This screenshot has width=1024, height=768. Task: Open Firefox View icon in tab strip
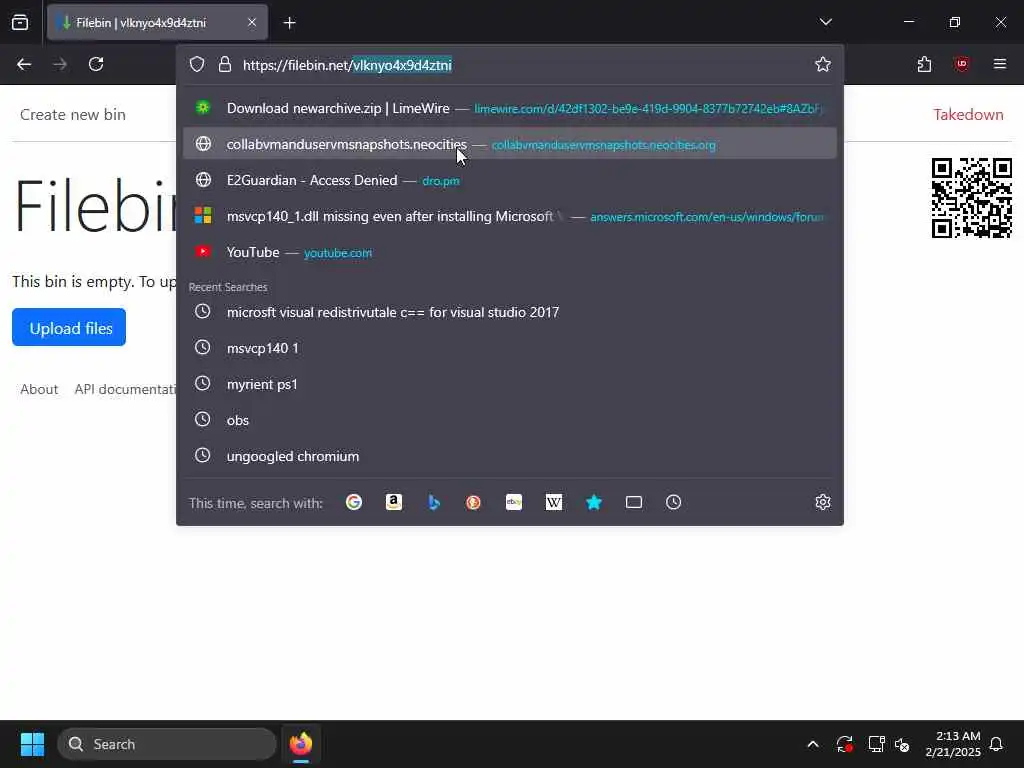[x=20, y=22]
